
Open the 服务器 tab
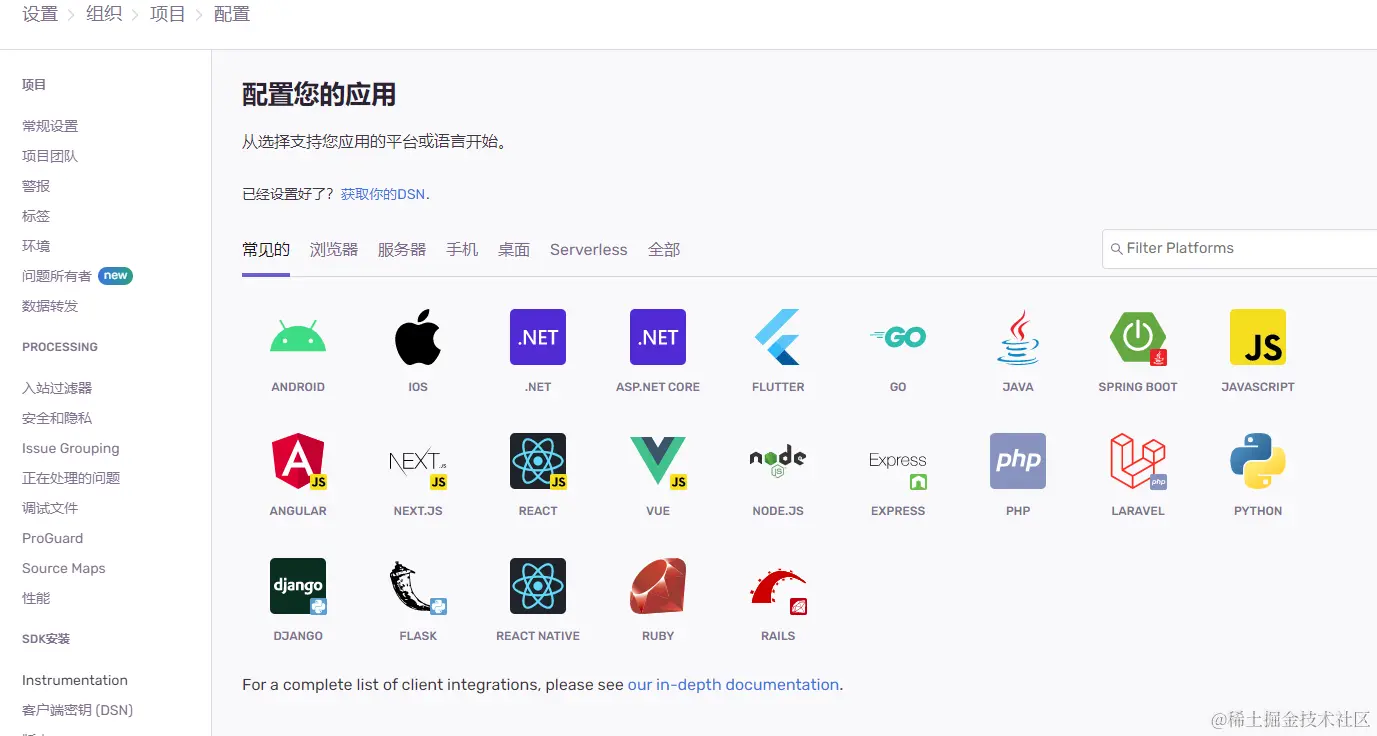pos(402,250)
